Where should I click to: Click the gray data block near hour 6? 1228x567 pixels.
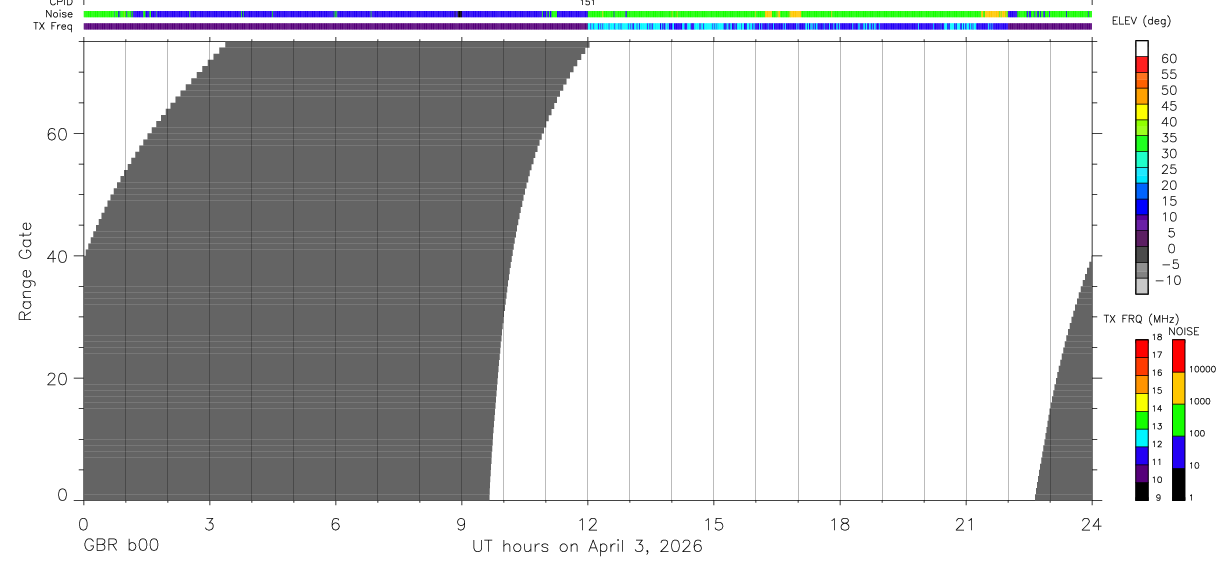[x=335, y=270]
